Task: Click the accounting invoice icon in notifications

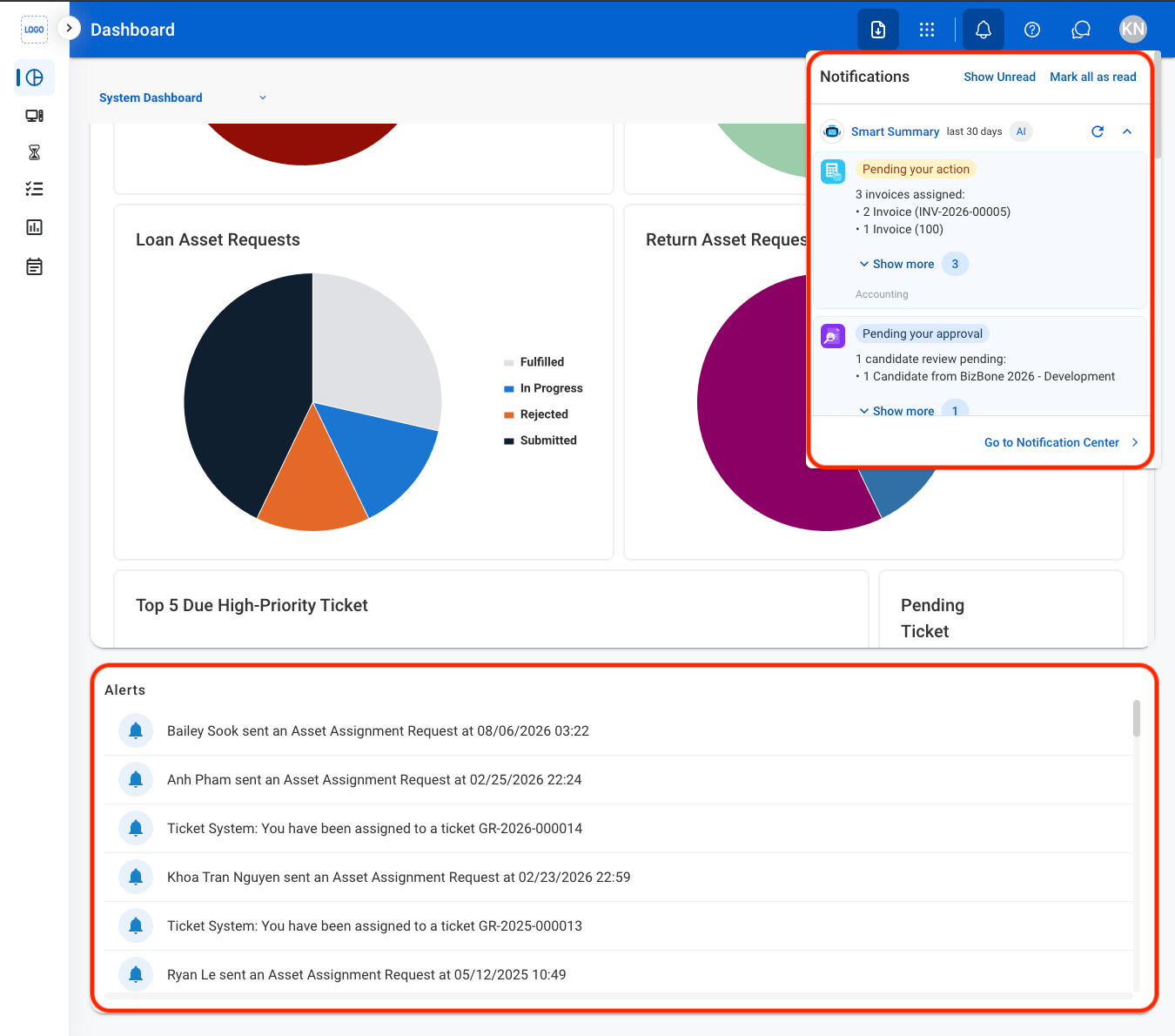Action: pos(833,172)
